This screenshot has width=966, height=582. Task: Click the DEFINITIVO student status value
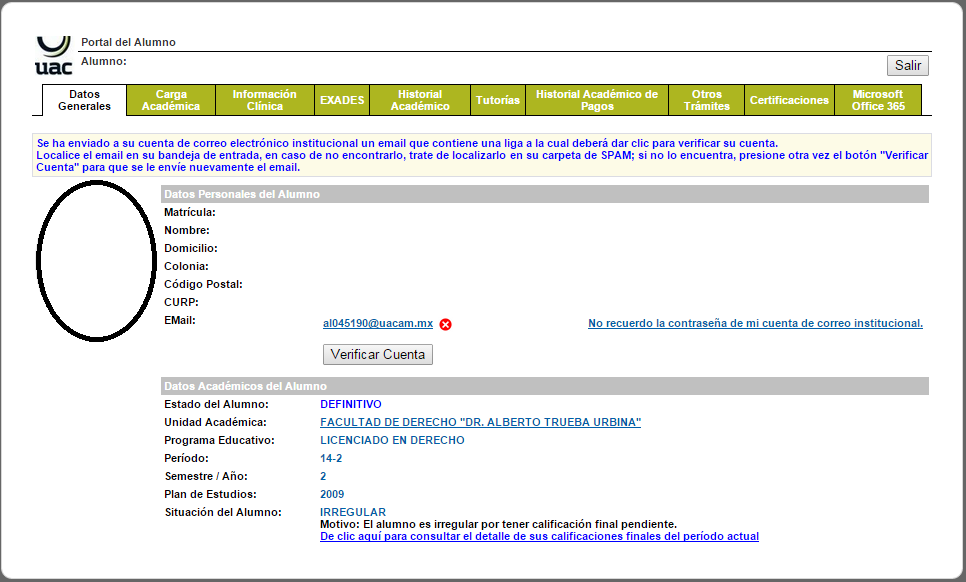pos(351,405)
